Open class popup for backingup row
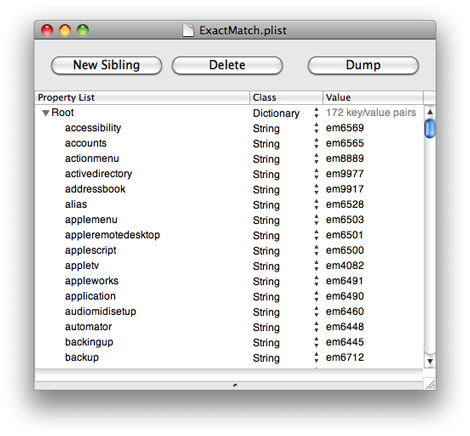This screenshot has width=470, height=436. click(316, 343)
